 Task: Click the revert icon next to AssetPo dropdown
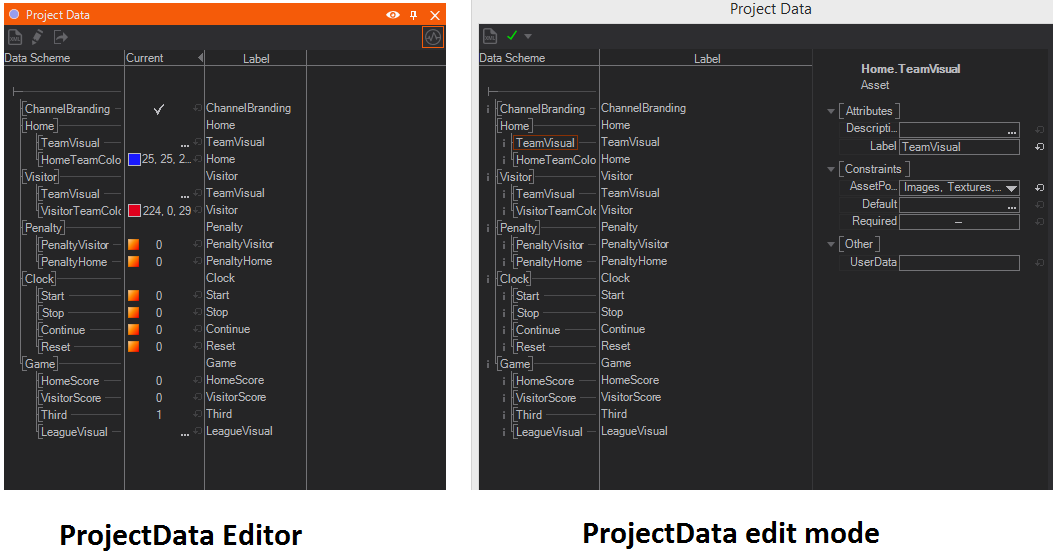pyautogui.click(x=1040, y=187)
